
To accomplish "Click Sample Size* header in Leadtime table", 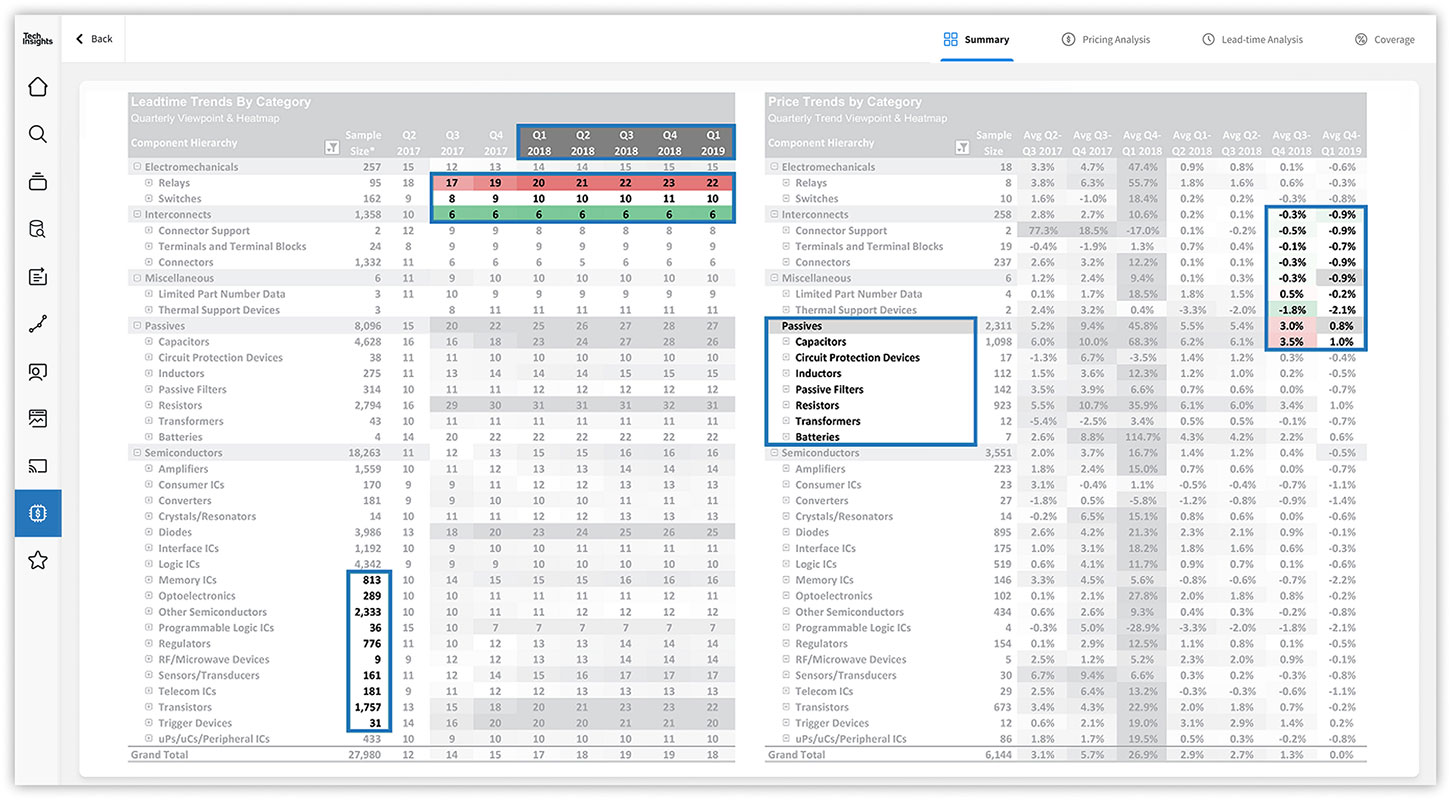I will 363,142.
